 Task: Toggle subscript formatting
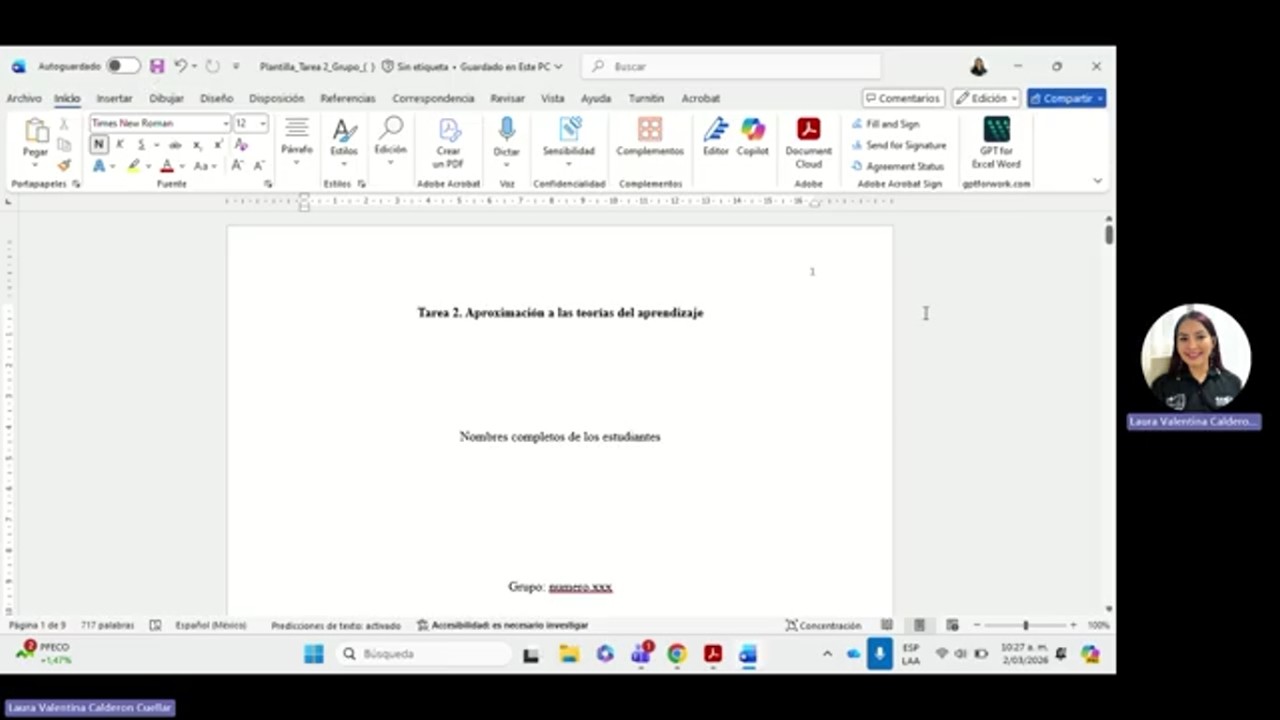pyautogui.click(x=197, y=144)
